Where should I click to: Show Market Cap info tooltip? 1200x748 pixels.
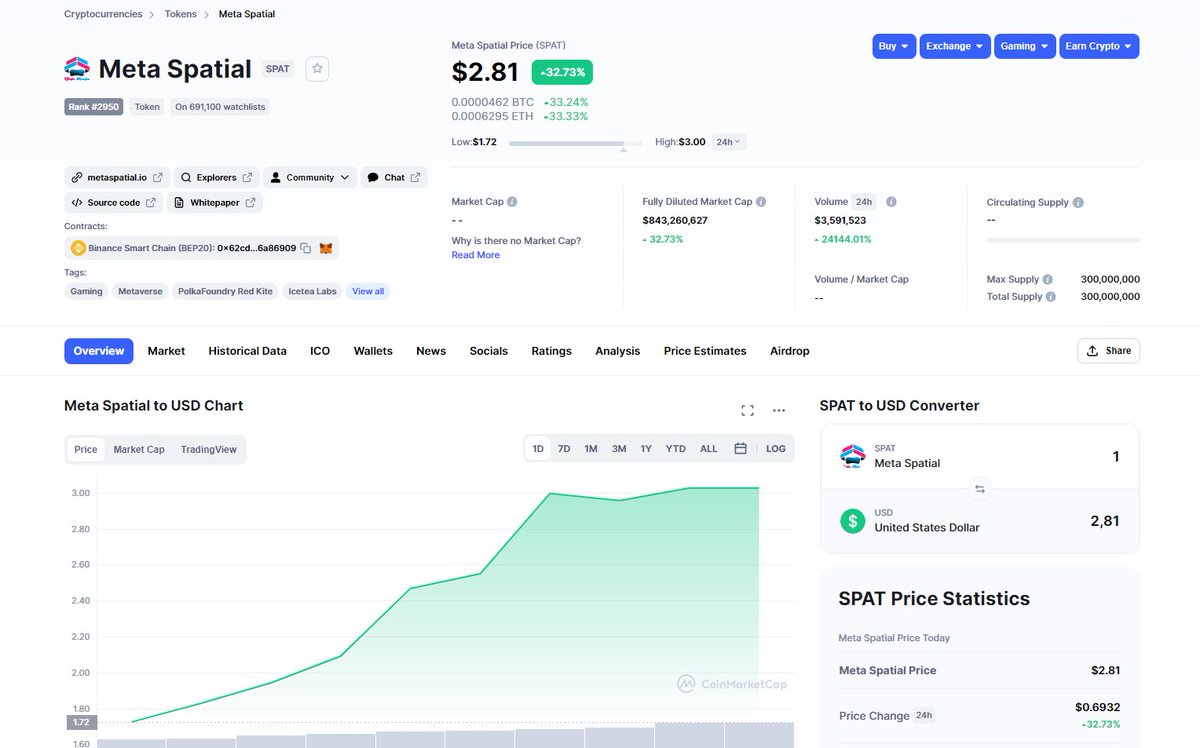point(512,202)
